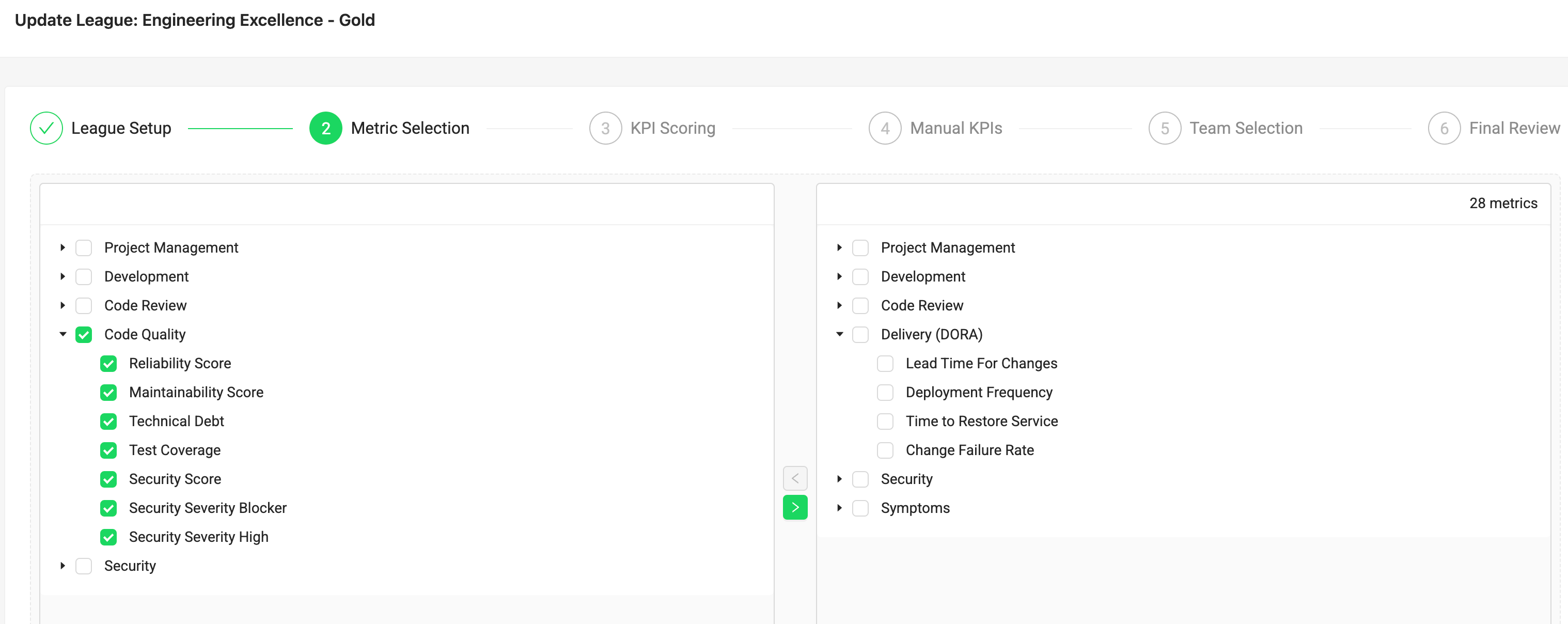Expand left panel Project Management node
The width and height of the screenshot is (1568, 624).
62,248
